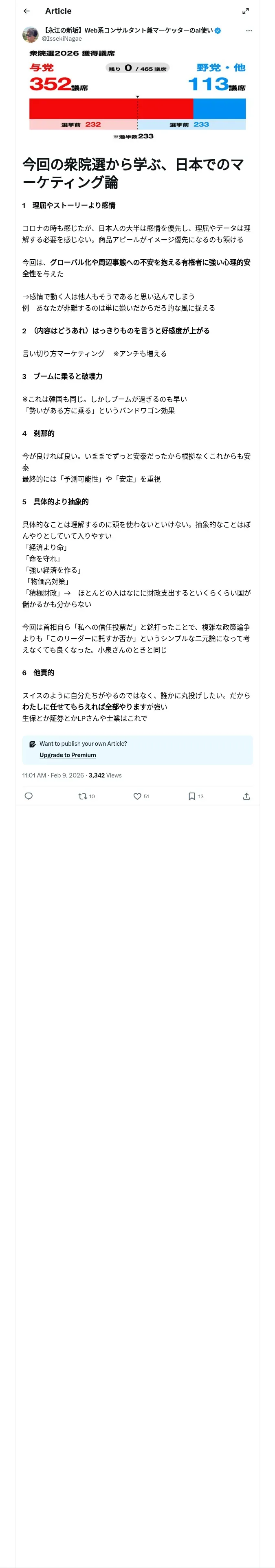The height and width of the screenshot is (1568, 275).
Task: Reply using the comment bubble icon
Action: tap(29, 796)
